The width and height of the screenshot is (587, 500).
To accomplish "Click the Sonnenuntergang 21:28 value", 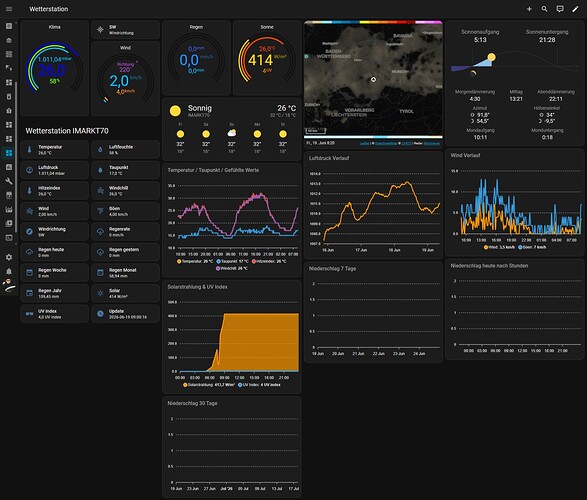I will point(547,40).
